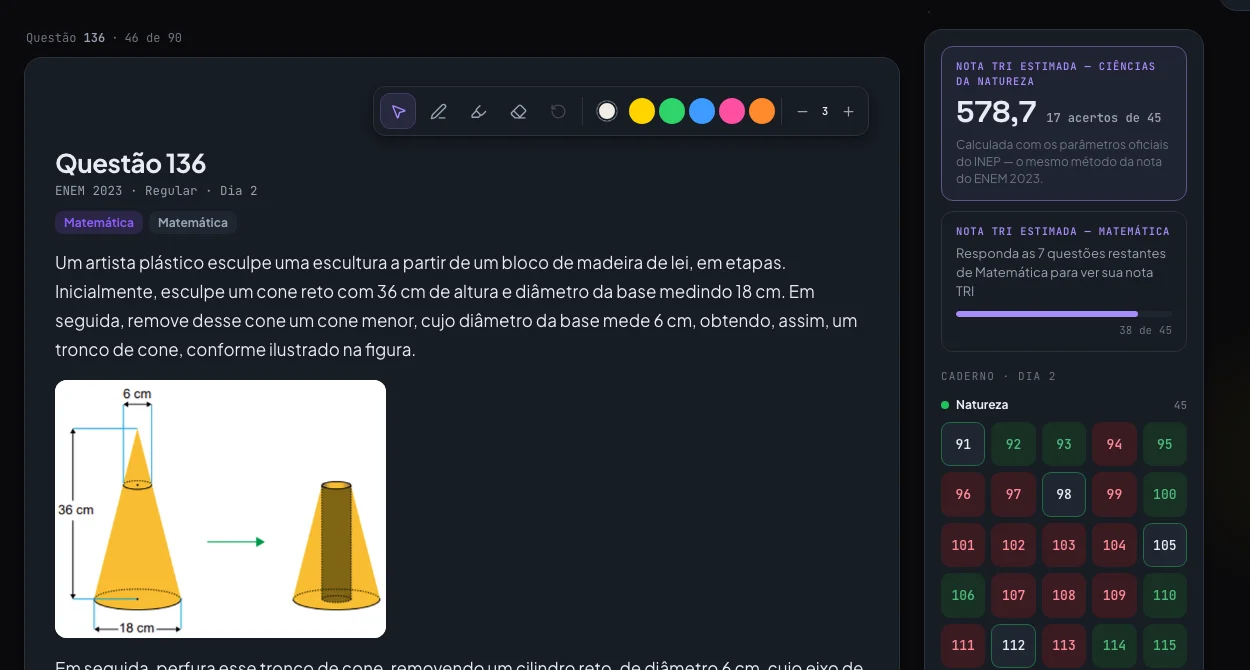
Task: Go to question 114
Action: point(1114,646)
